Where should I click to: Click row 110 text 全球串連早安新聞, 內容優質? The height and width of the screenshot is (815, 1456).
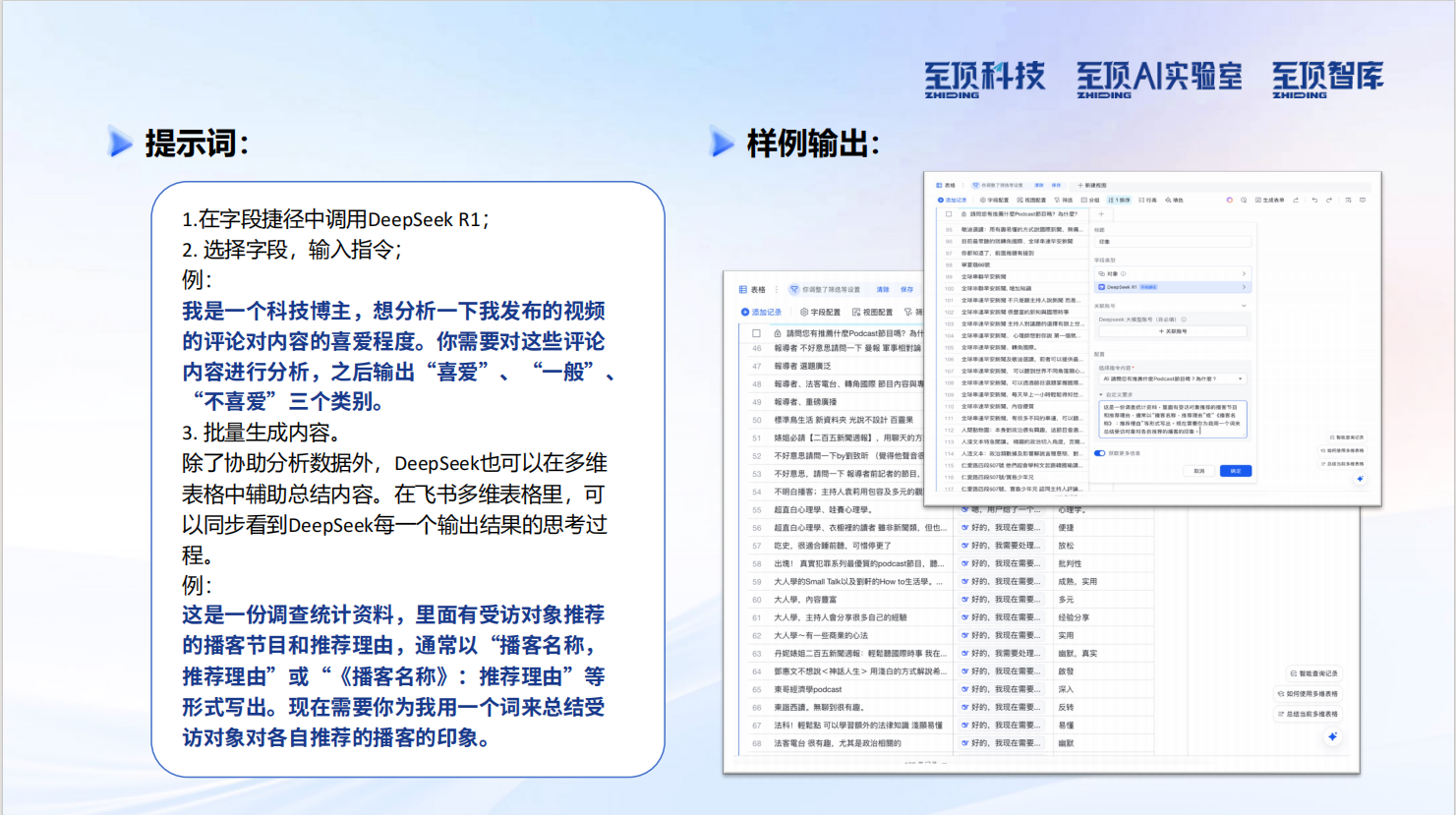tap(997, 406)
